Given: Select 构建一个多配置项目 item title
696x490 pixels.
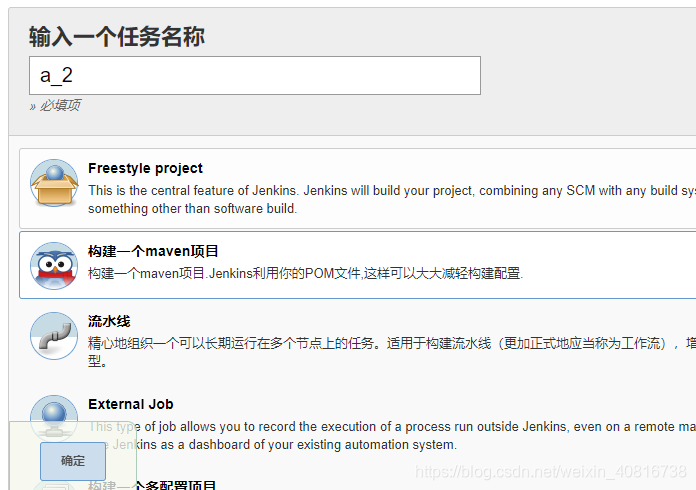Looking at the screenshot, I should pos(152,485).
